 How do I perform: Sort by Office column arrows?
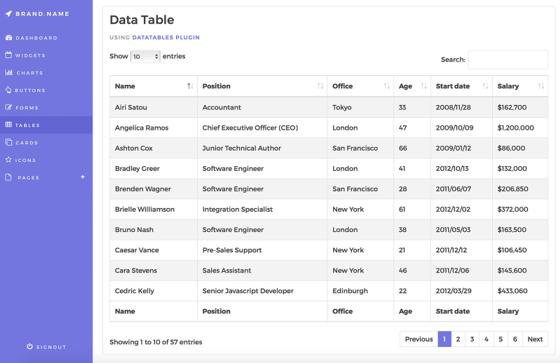pos(387,86)
